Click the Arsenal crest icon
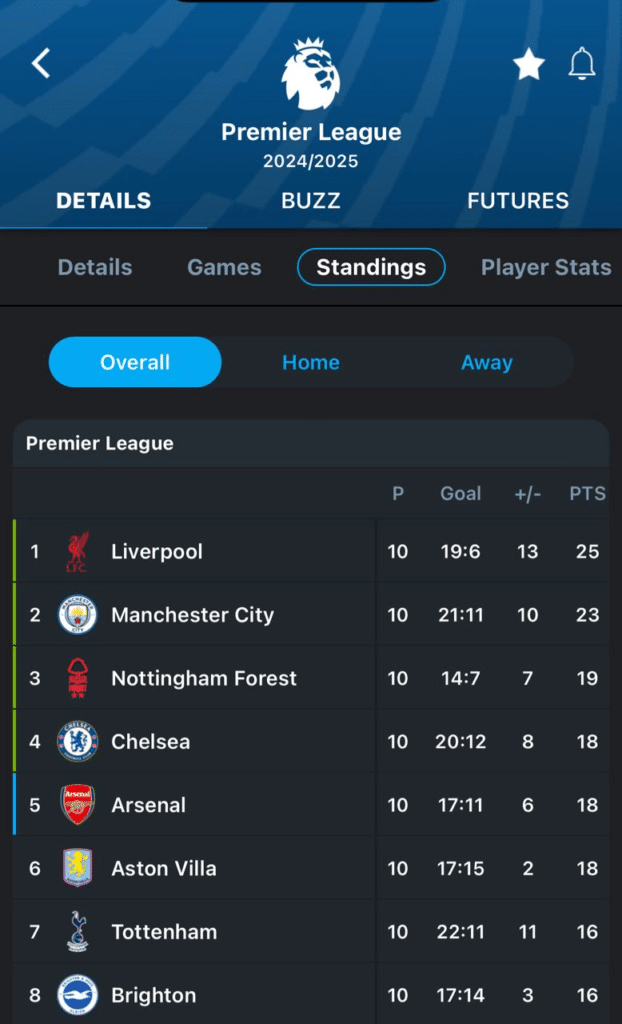 [77, 805]
